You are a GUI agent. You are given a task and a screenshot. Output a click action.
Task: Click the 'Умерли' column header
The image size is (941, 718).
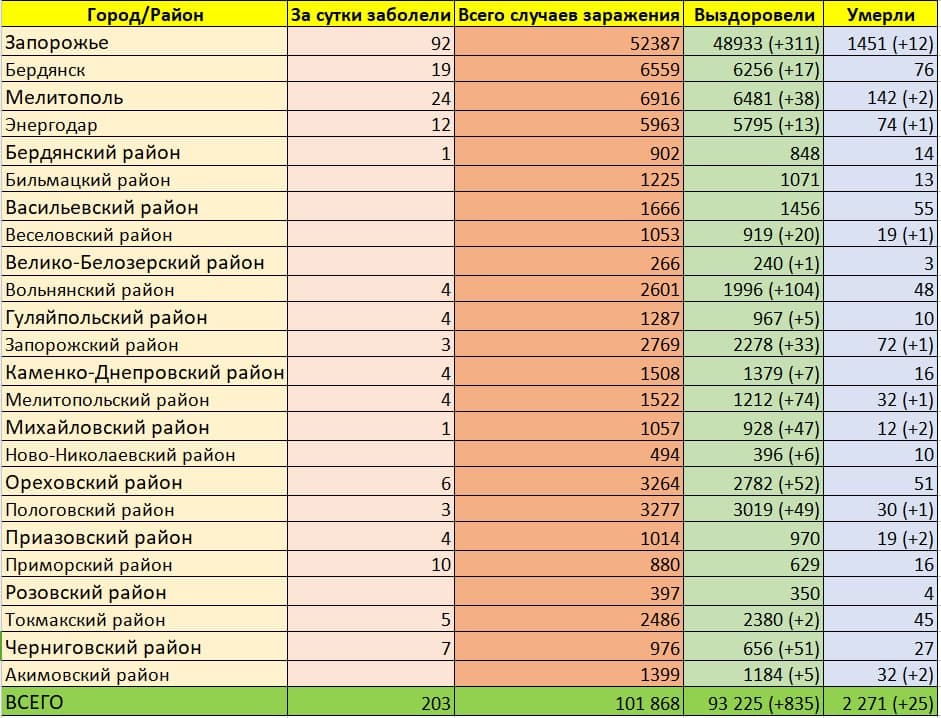881,15
